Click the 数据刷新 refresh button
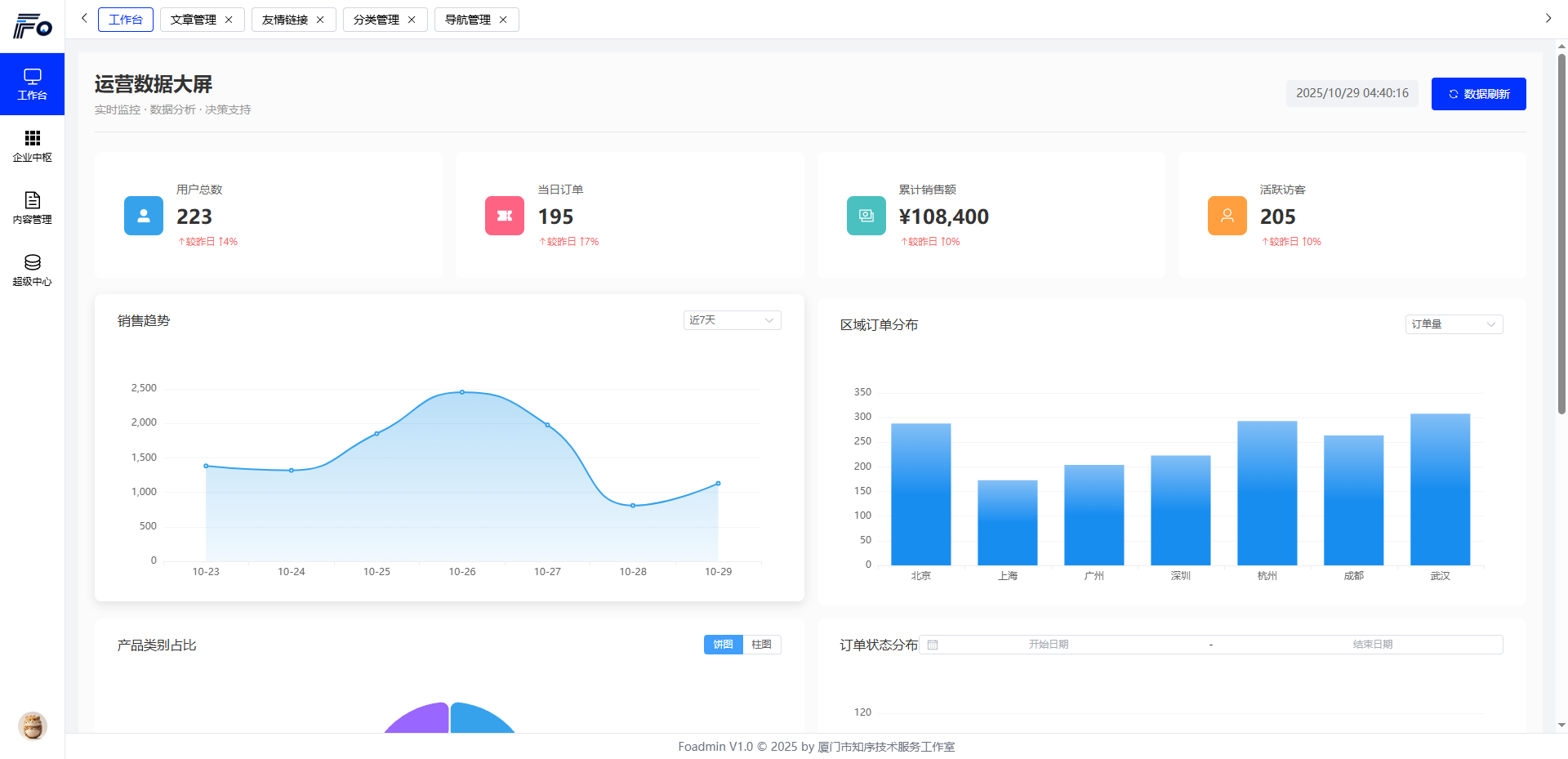The height and width of the screenshot is (759, 1568). pyautogui.click(x=1478, y=94)
